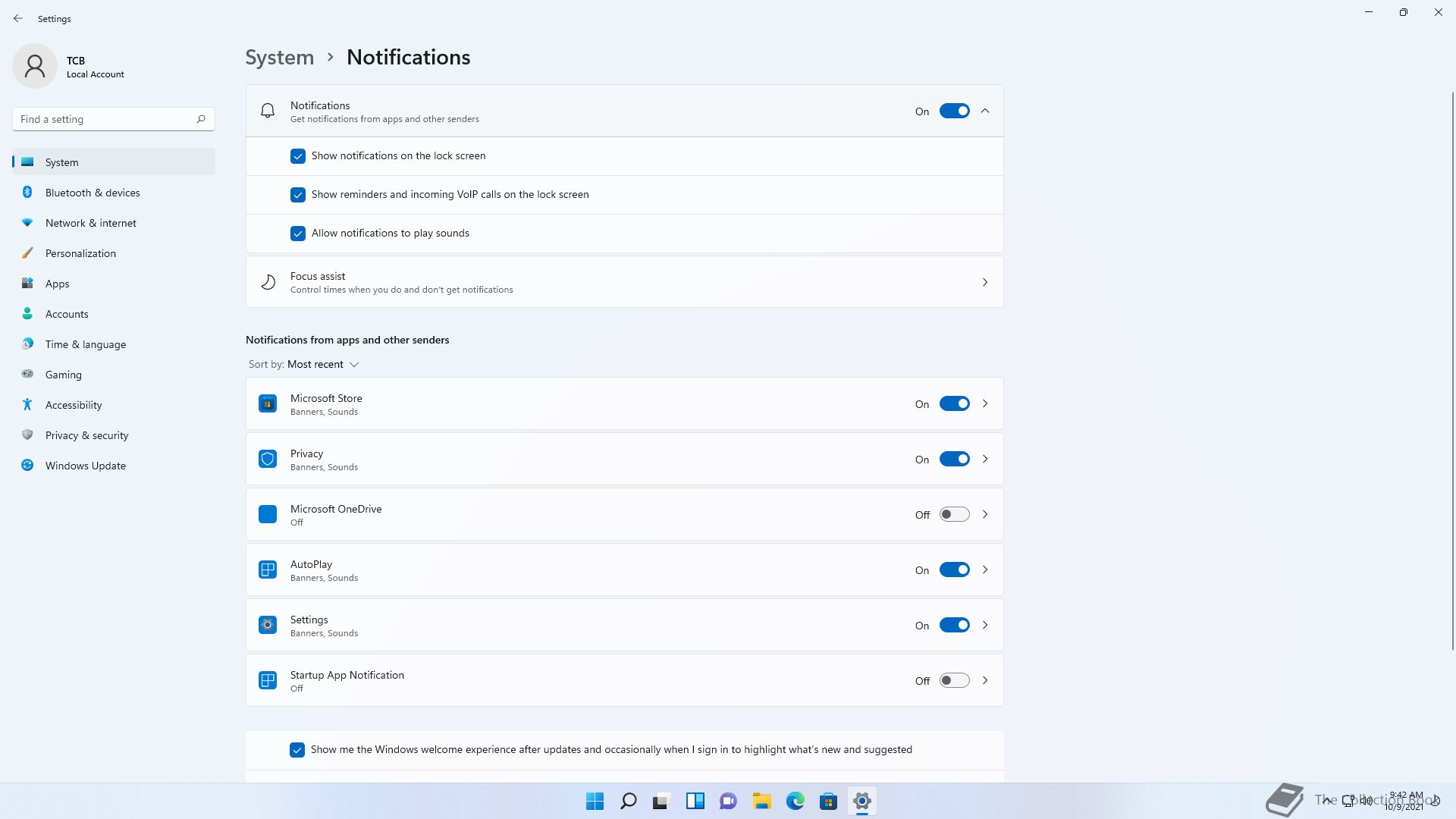
Task: Click the AutoPlay app icon
Action: tap(268, 570)
